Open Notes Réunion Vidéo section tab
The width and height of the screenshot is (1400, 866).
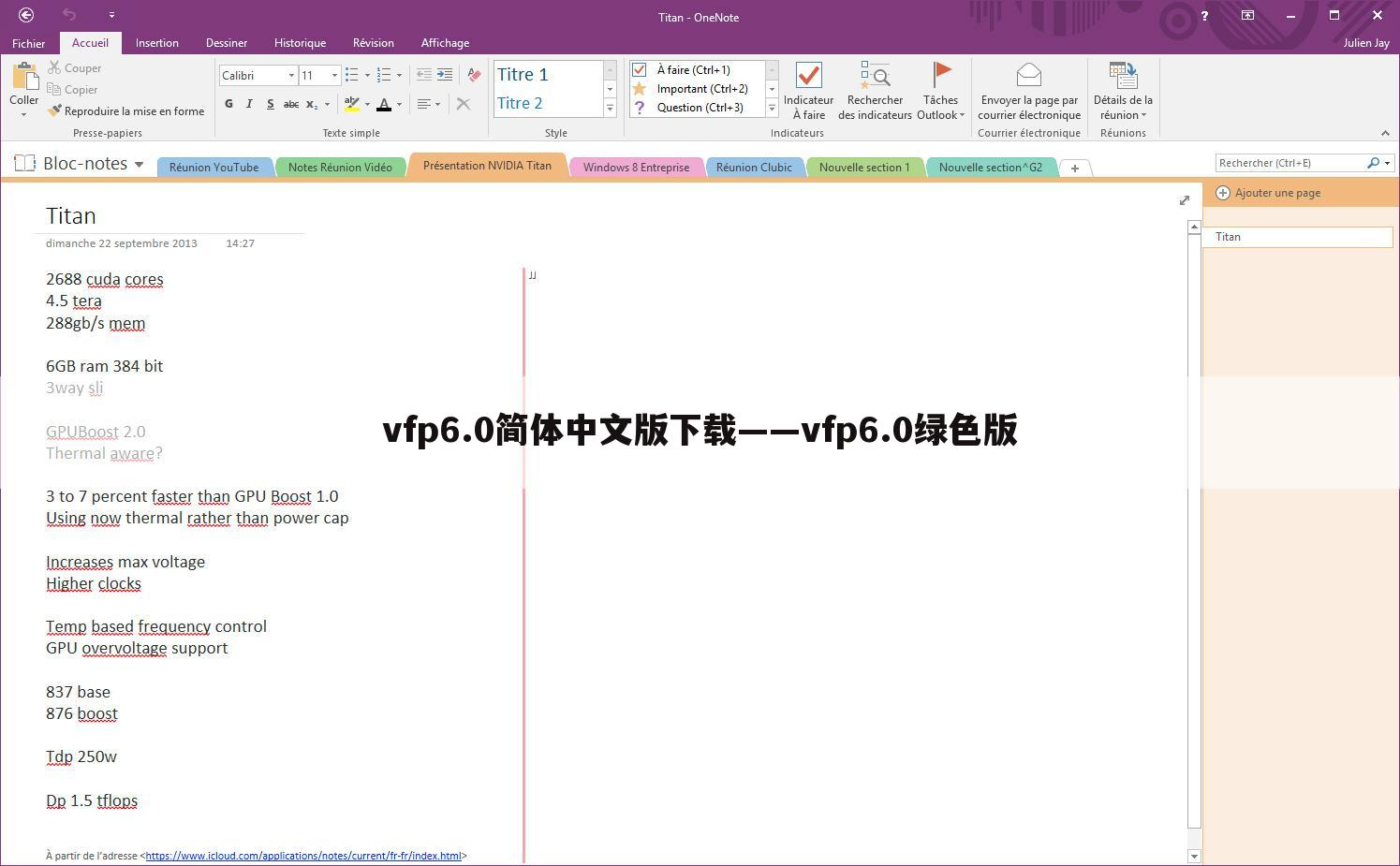click(x=340, y=167)
